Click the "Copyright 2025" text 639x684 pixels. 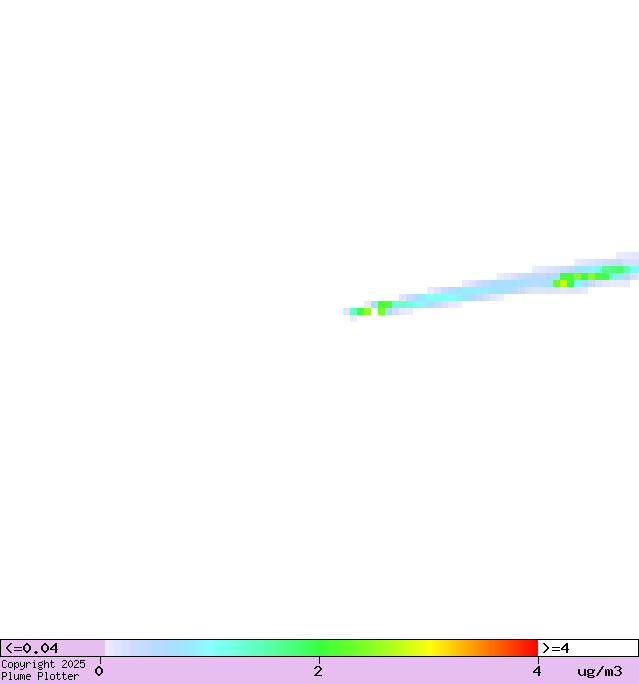point(43,664)
